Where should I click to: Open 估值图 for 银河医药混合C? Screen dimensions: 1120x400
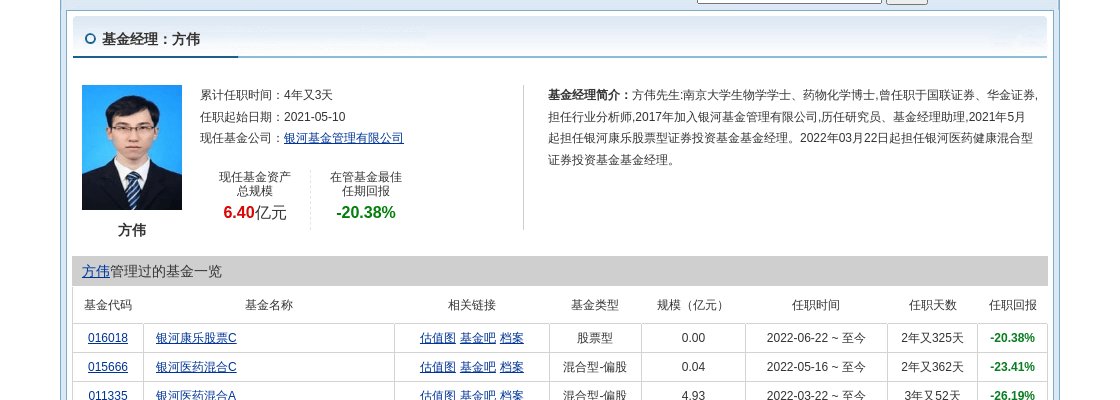438,367
